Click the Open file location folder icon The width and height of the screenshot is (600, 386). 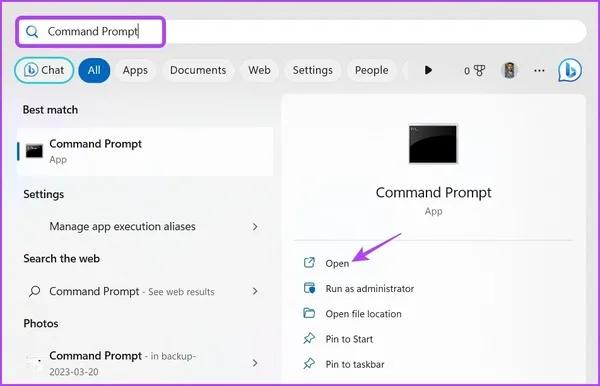[309, 313]
